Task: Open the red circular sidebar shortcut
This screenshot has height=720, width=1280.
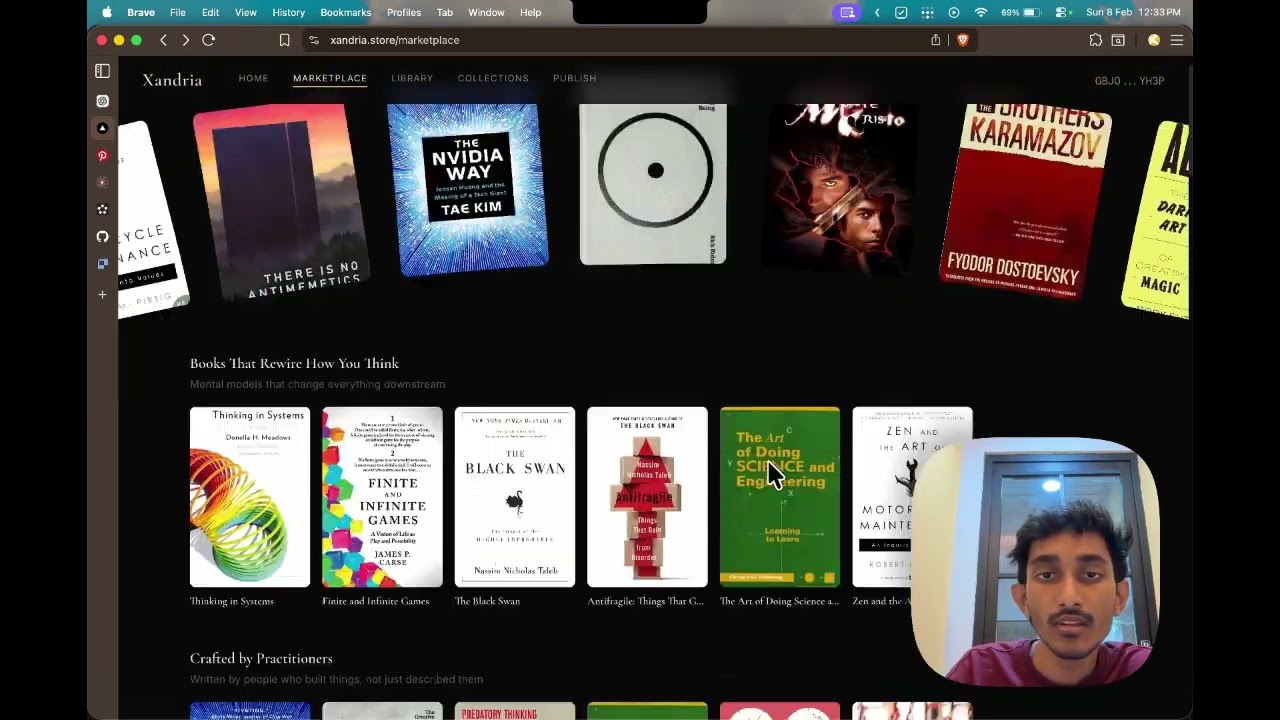Action: pos(102,183)
